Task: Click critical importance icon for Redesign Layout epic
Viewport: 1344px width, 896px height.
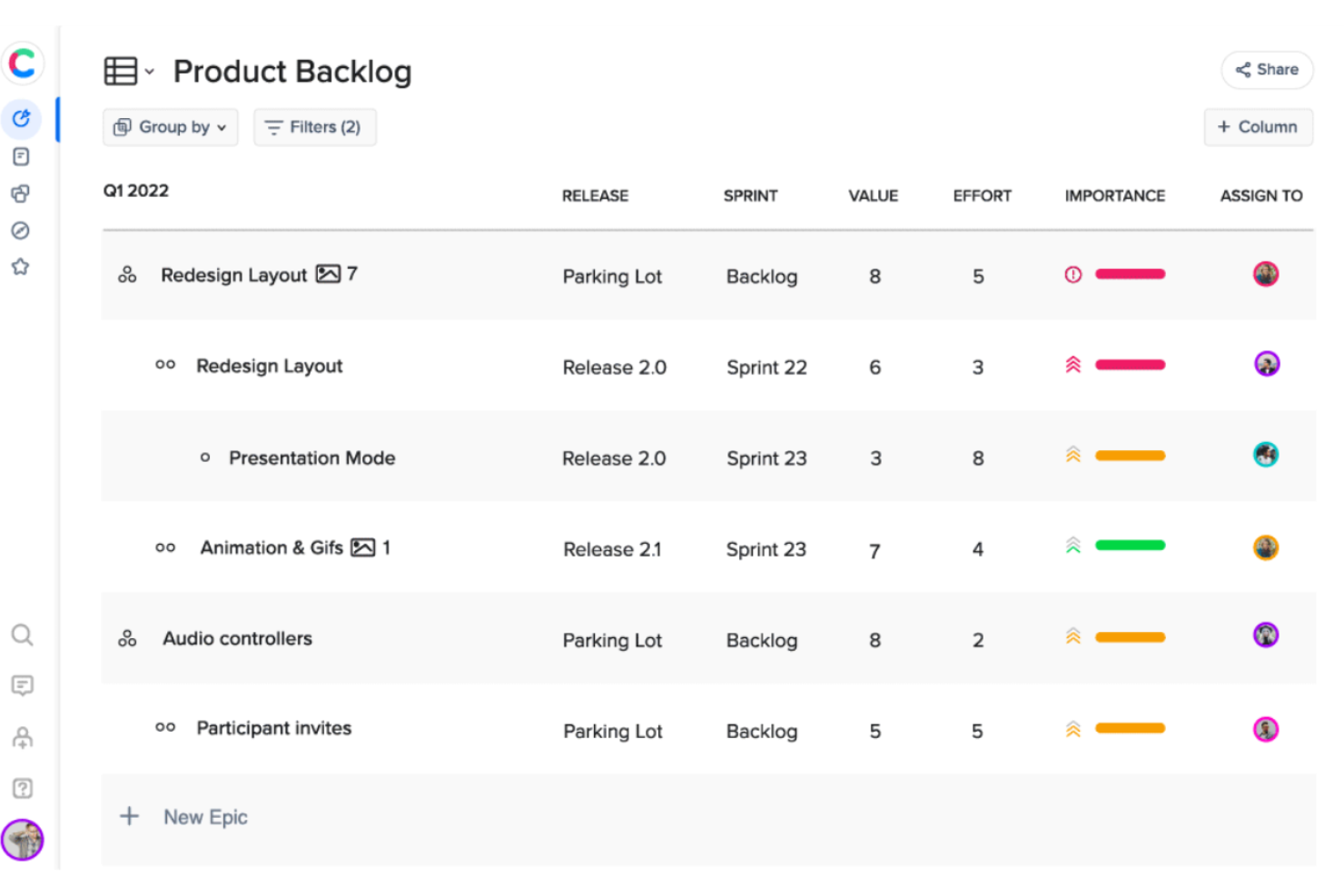Action: 1073,274
